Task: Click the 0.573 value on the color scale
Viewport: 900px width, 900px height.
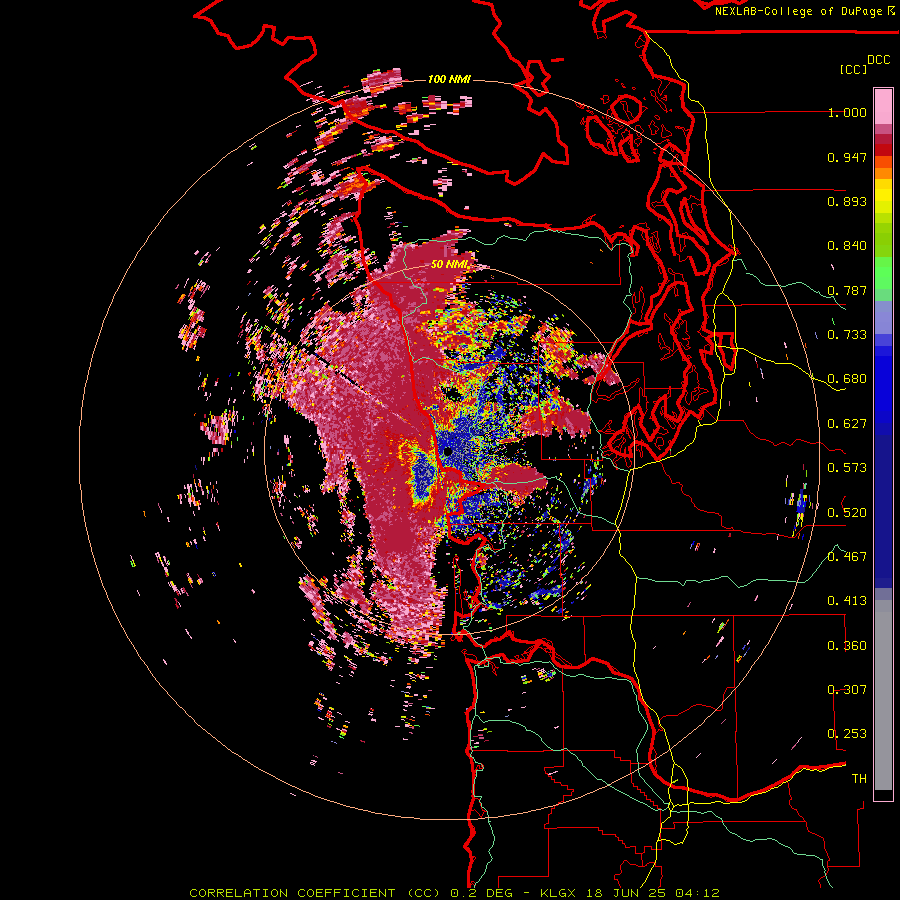Action: tap(847, 468)
